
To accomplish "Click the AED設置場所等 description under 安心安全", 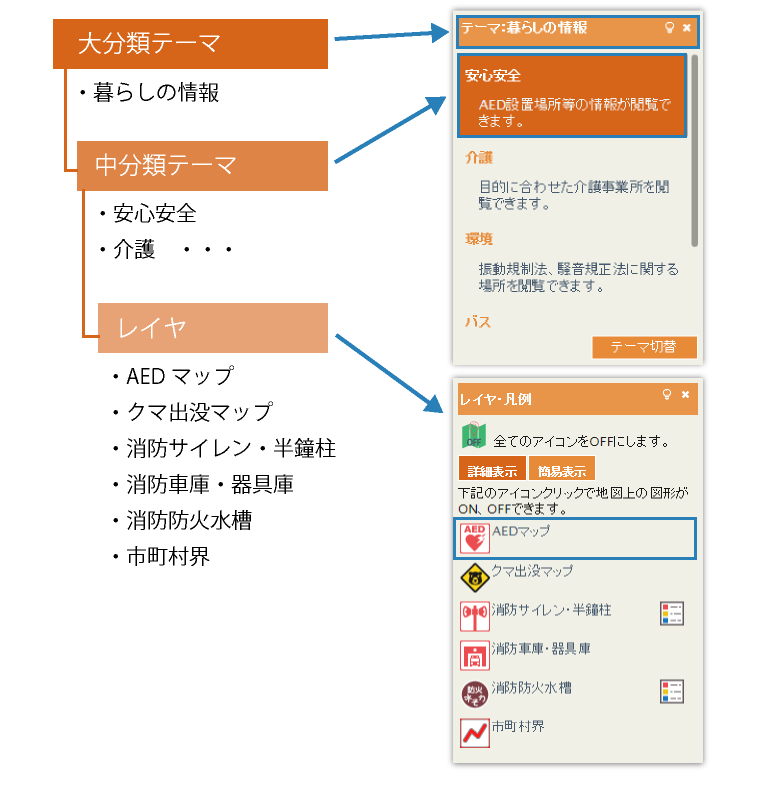I will click(574, 113).
